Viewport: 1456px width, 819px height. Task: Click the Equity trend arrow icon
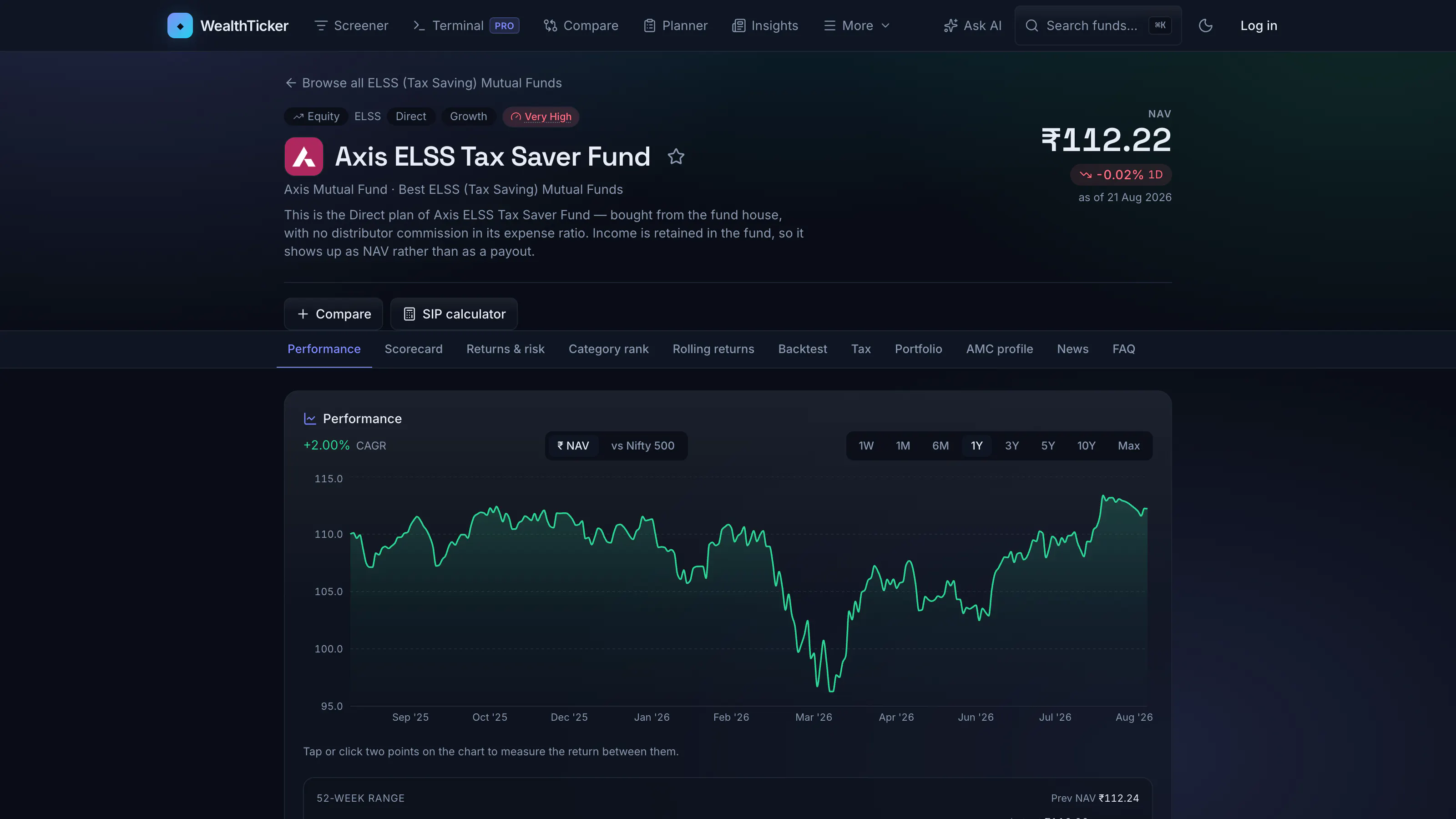(x=298, y=117)
